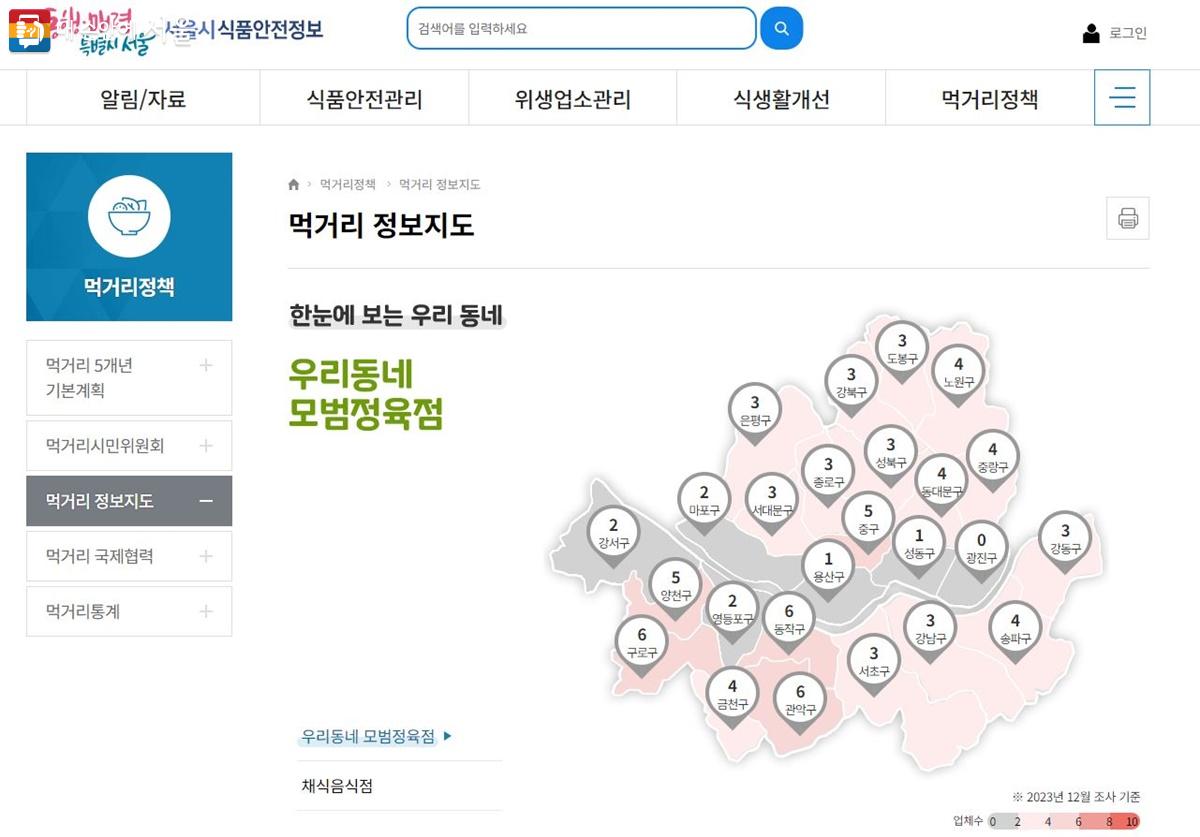Viewport: 1200px width, 837px height.
Task: Click the 우리동네 모범정육점 link
Action: [x=367, y=735]
